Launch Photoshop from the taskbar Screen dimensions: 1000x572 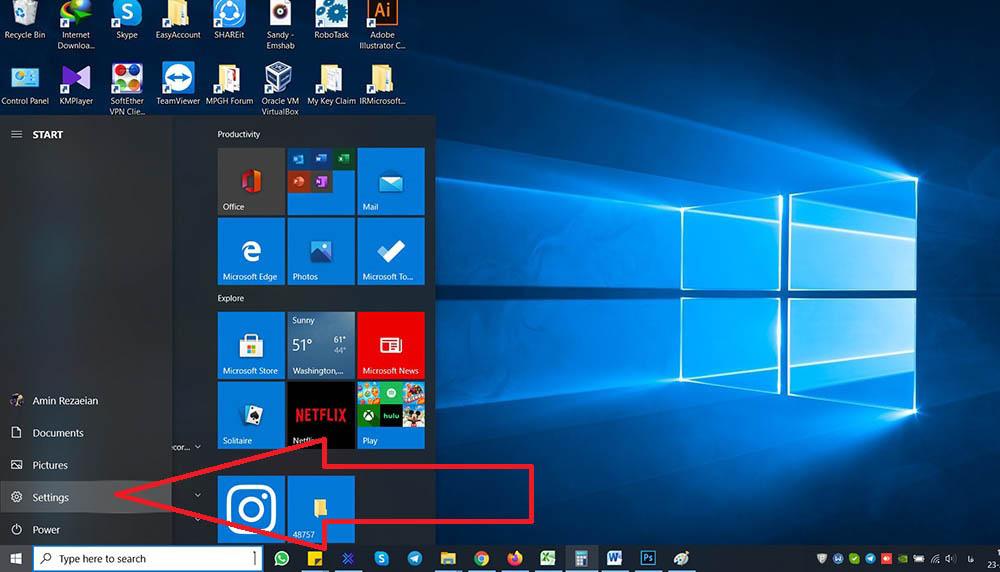pos(648,558)
